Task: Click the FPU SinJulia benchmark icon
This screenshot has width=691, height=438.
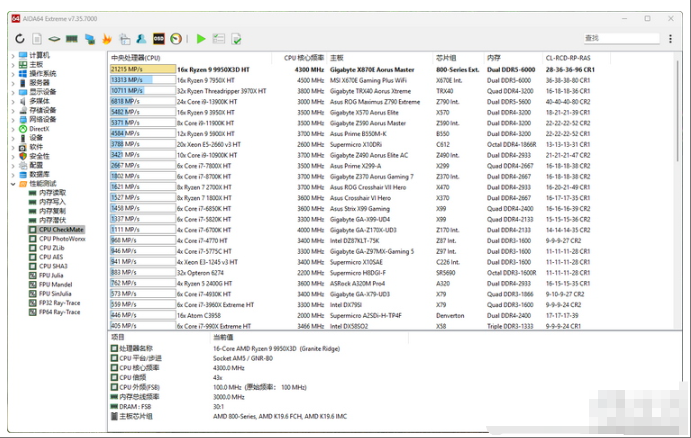Action: coord(32,294)
